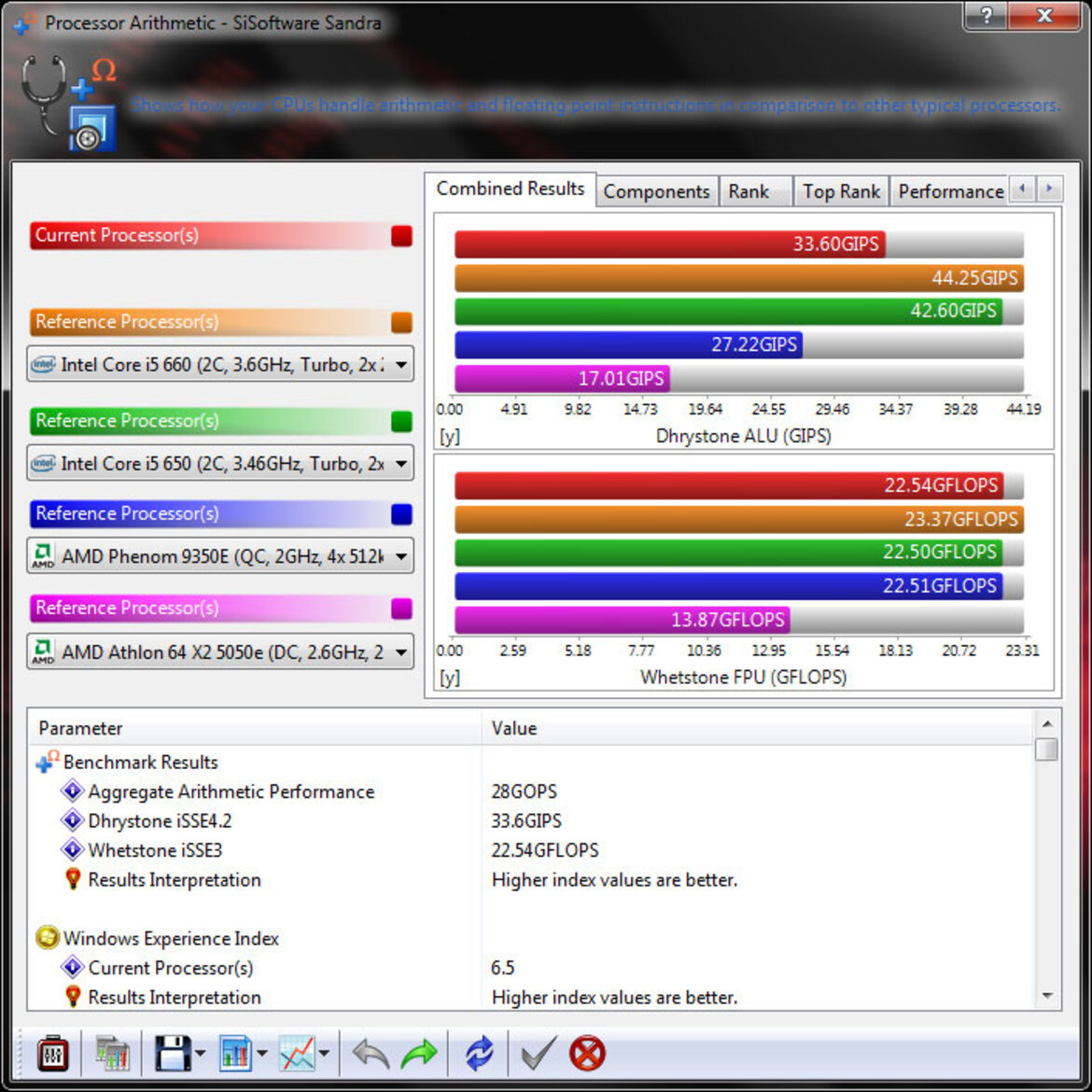Click the Processor Arithmetic title bar icon
The image size is (1092, 1092).
23,23
